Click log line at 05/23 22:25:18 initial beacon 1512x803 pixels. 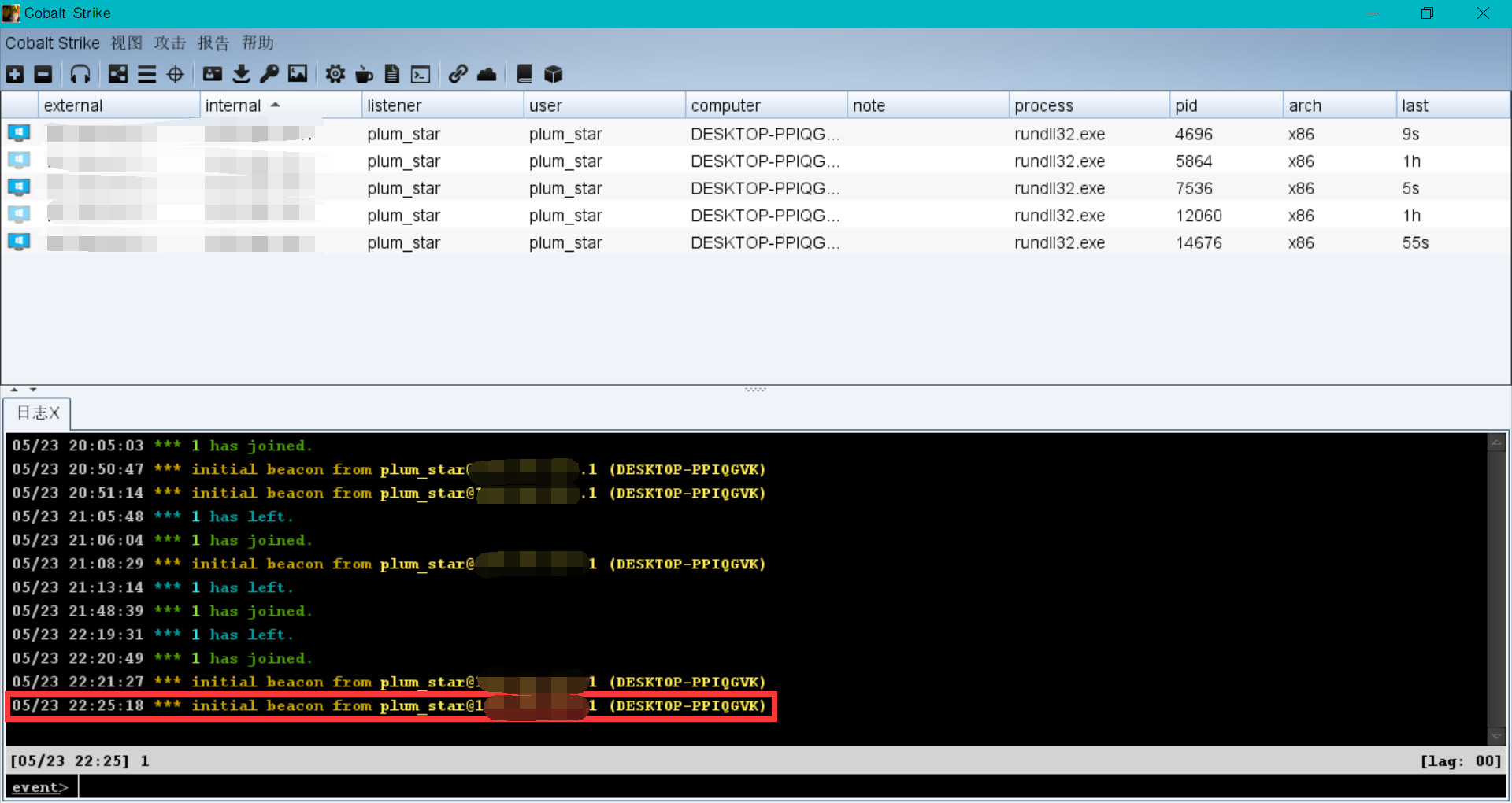[389, 705]
